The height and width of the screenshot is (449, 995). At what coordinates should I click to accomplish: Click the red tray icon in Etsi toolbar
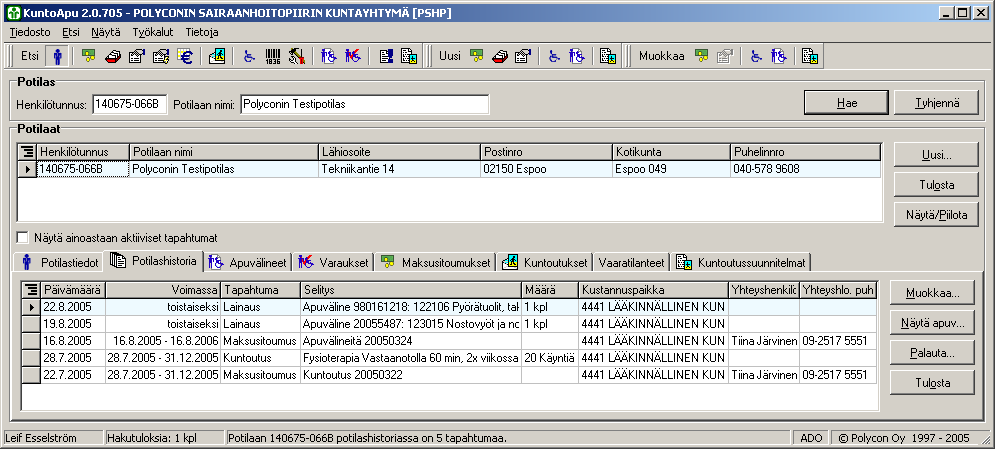[113, 56]
